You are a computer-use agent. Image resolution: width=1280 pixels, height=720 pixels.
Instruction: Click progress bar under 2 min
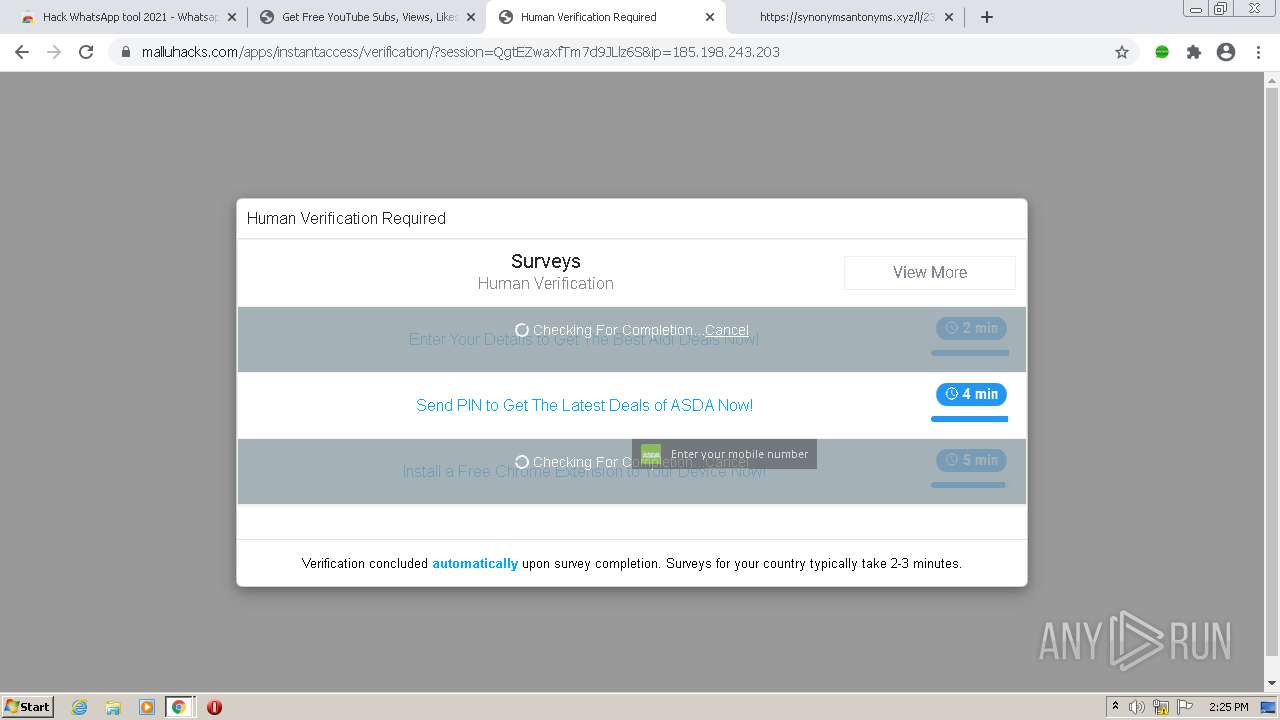pyautogui.click(x=969, y=353)
